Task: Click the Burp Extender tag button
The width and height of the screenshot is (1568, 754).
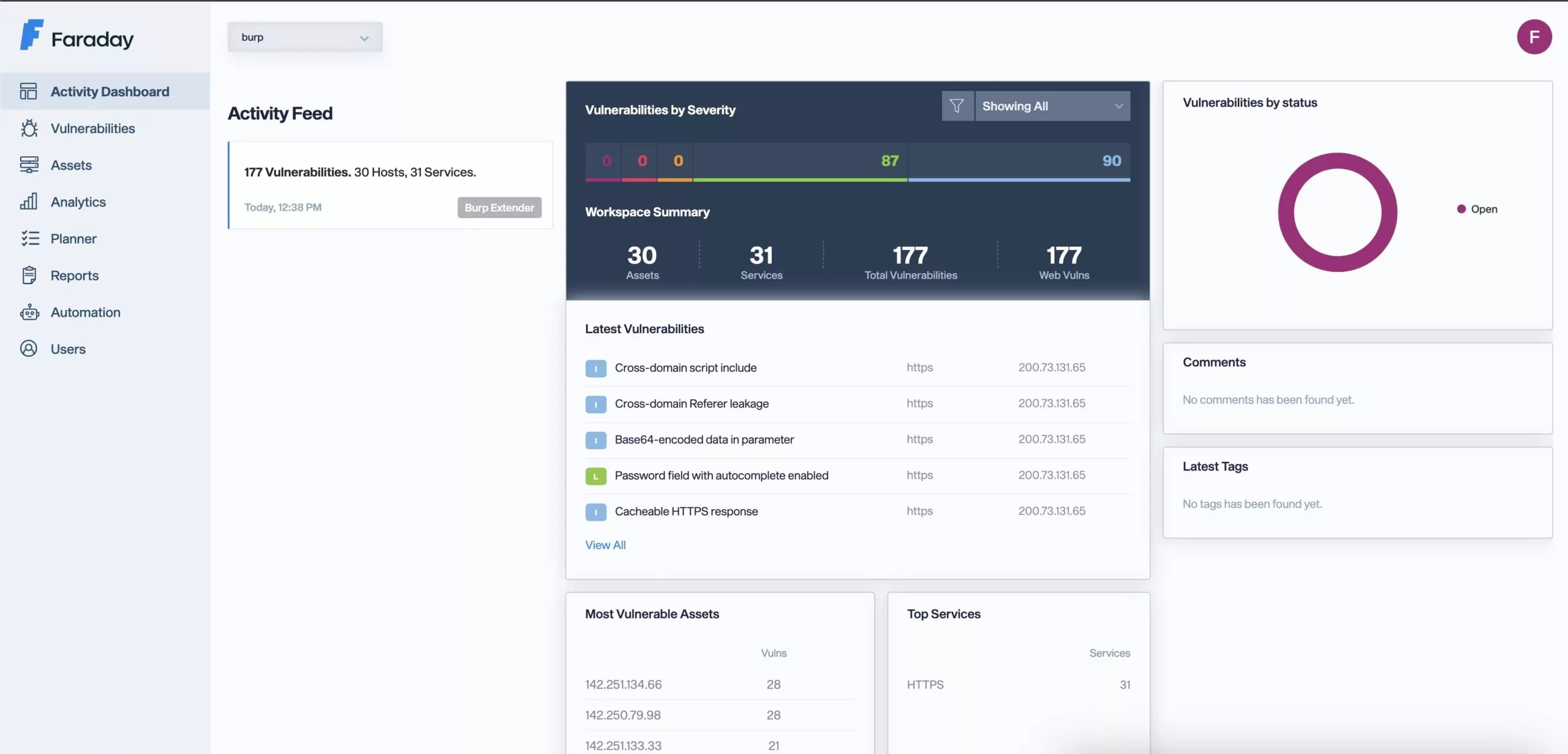Action: [499, 208]
